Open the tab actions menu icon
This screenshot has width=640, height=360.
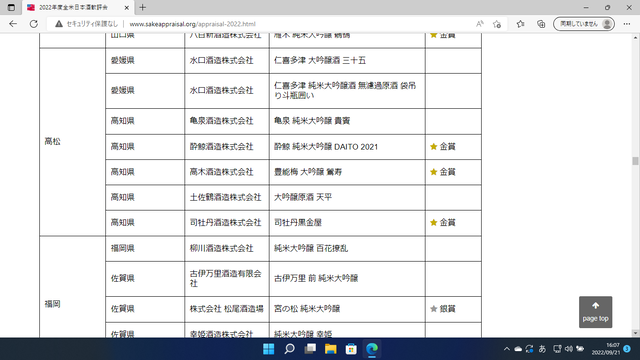point(11,7)
